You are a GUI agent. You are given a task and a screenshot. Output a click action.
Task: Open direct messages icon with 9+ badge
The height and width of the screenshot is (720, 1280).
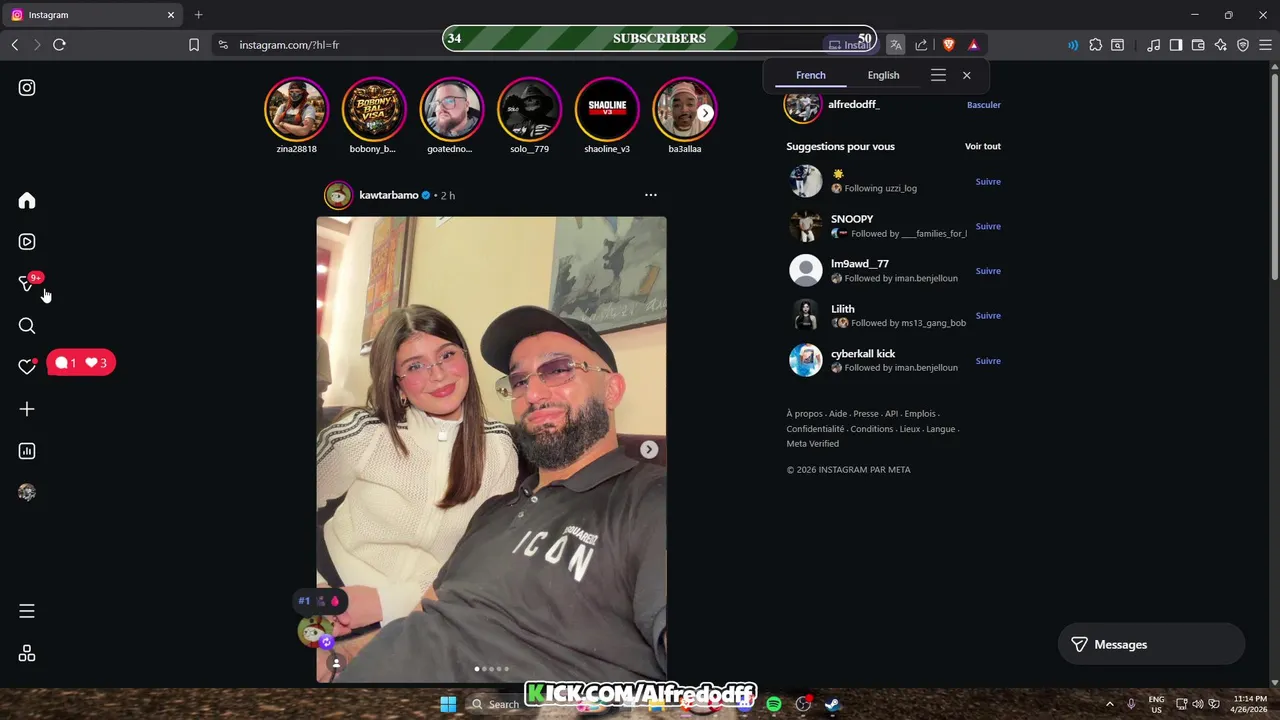(27, 284)
